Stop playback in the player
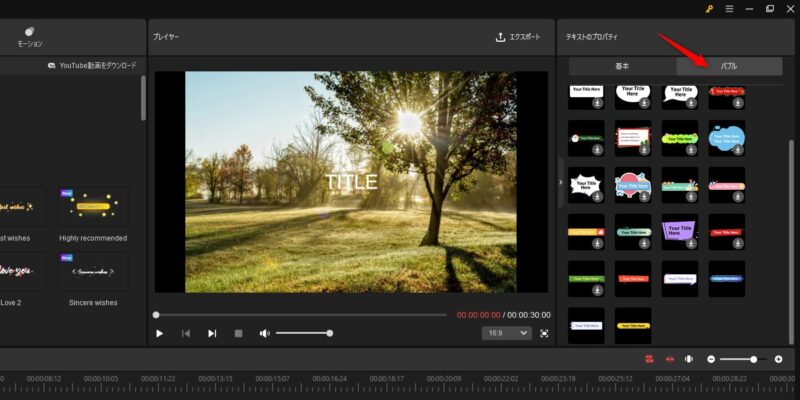 coord(238,333)
